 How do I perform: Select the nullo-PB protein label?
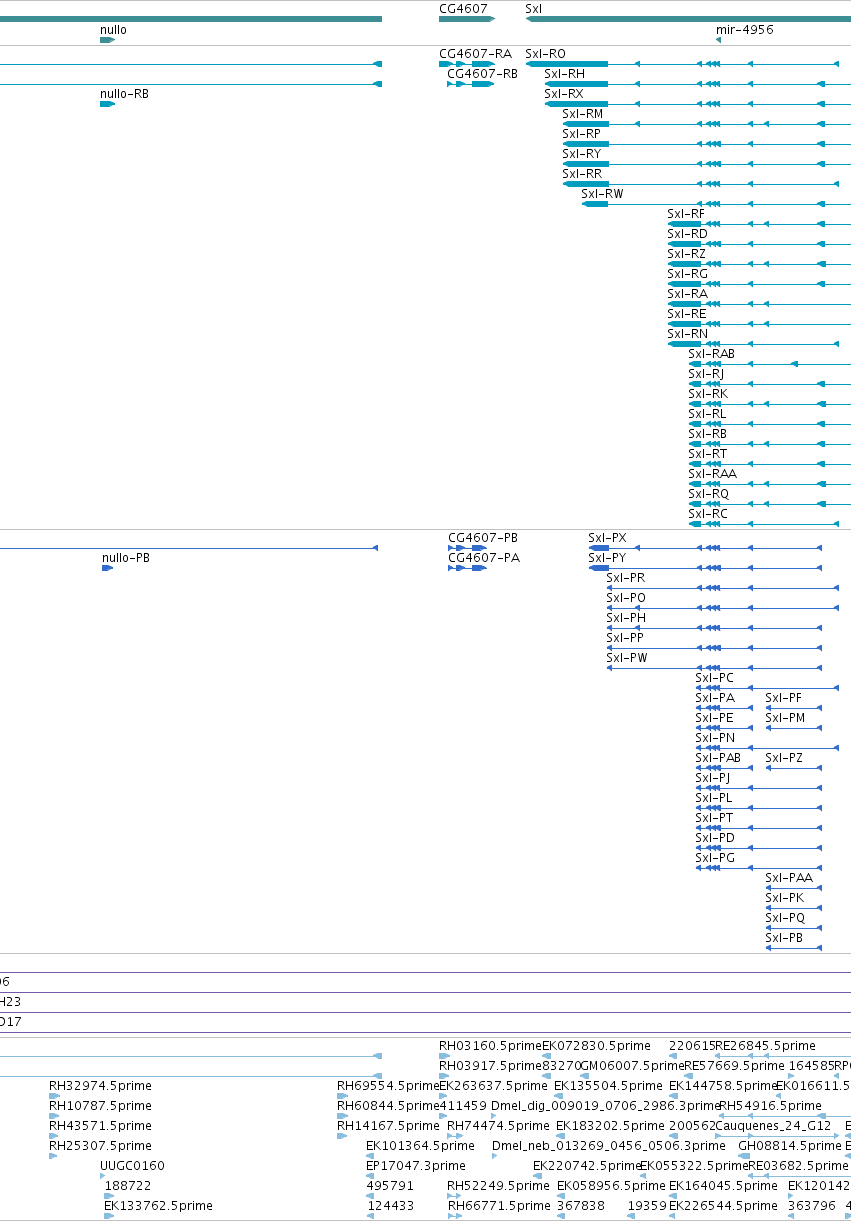[x=126, y=558]
